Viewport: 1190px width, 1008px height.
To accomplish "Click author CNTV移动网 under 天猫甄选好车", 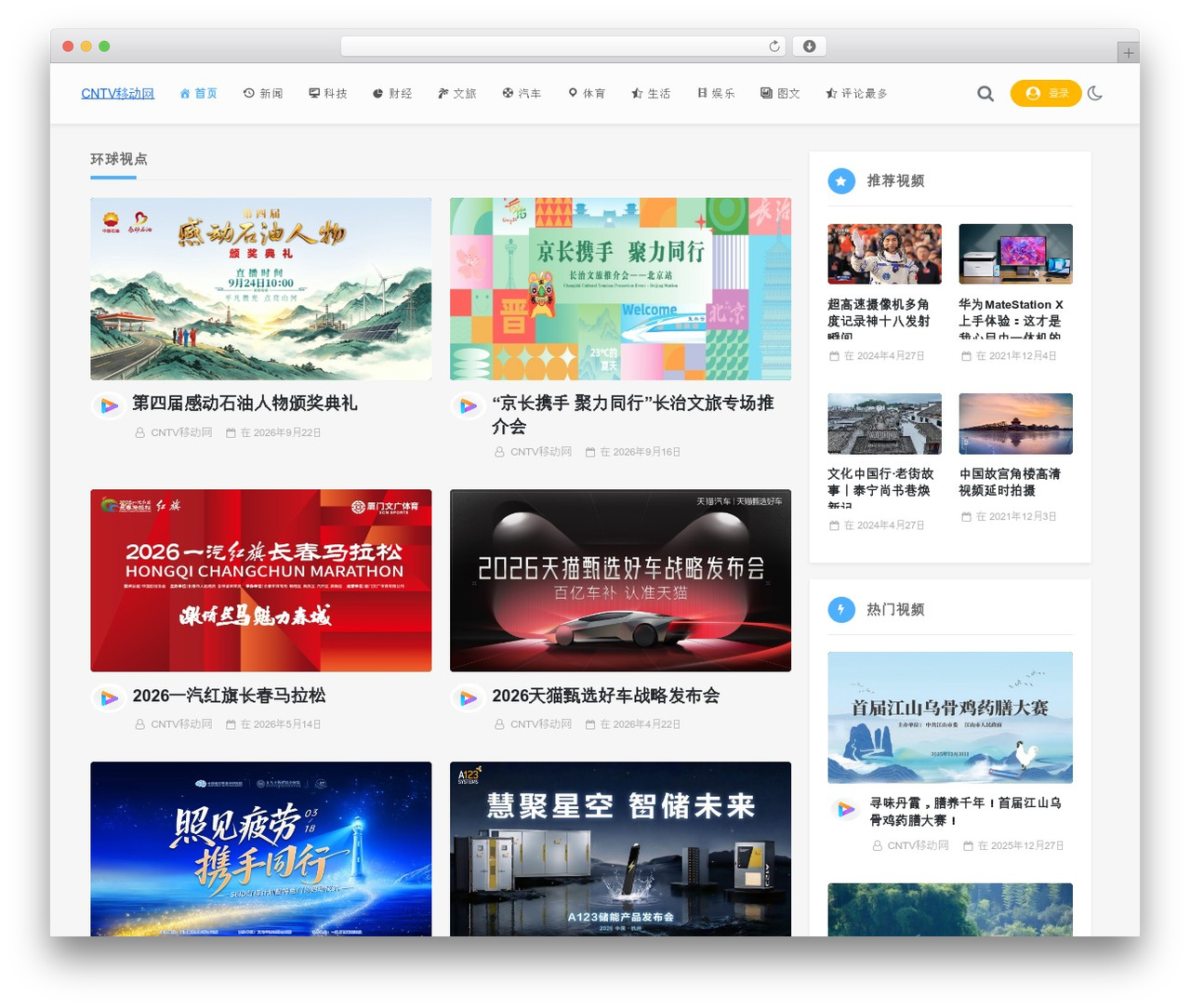I will pos(540,724).
